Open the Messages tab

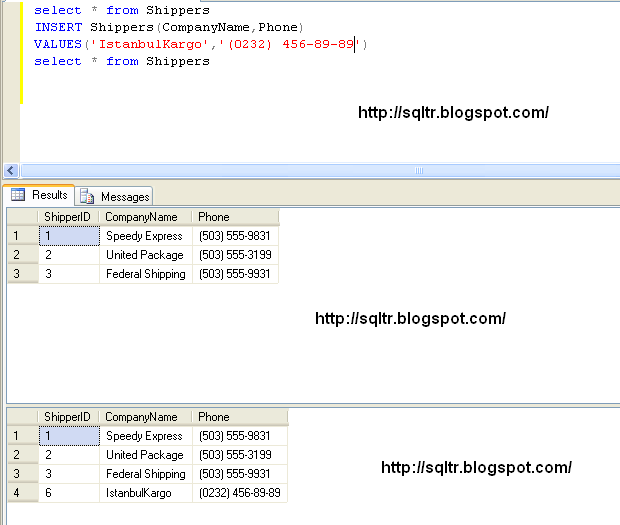[x=114, y=196]
